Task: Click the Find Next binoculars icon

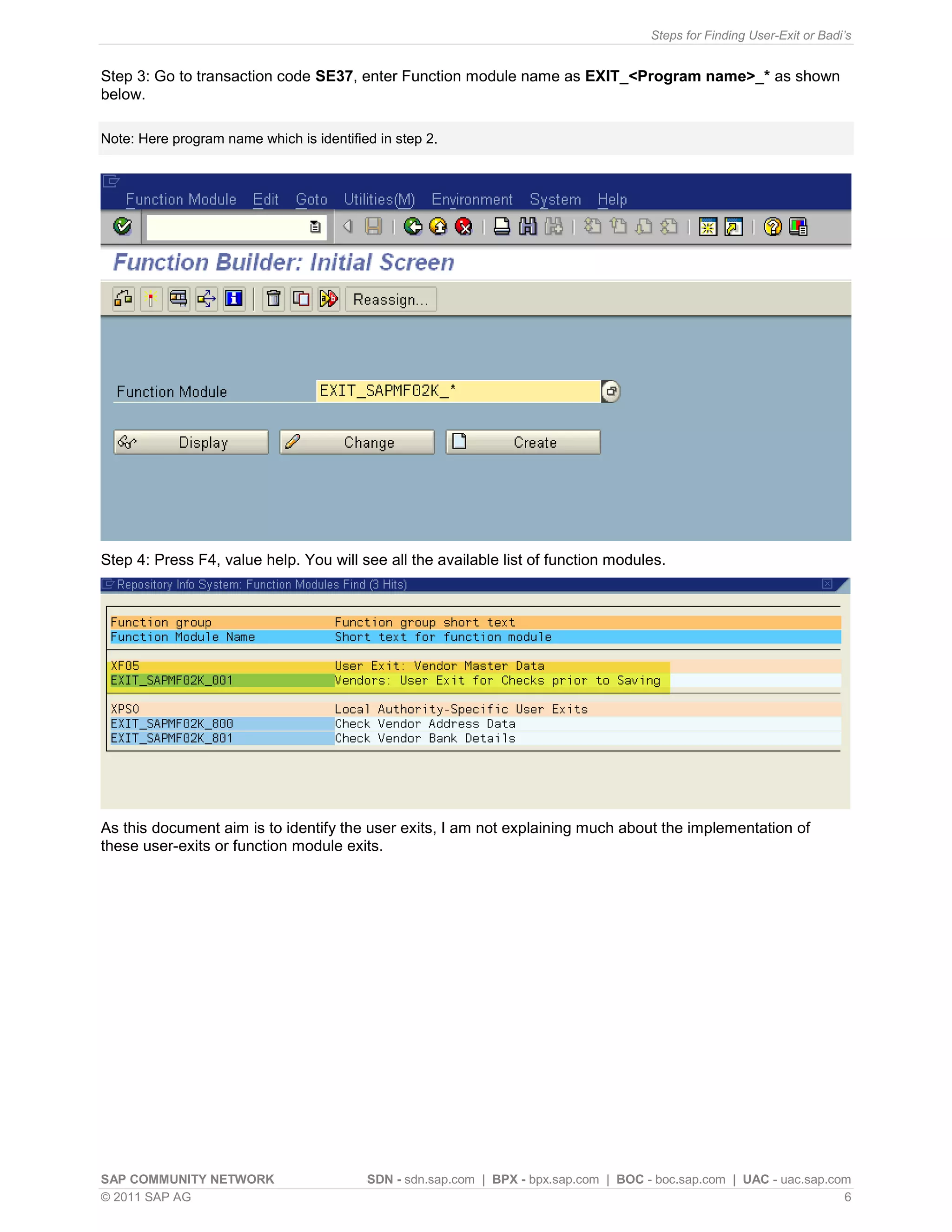Action: point(554,227)
